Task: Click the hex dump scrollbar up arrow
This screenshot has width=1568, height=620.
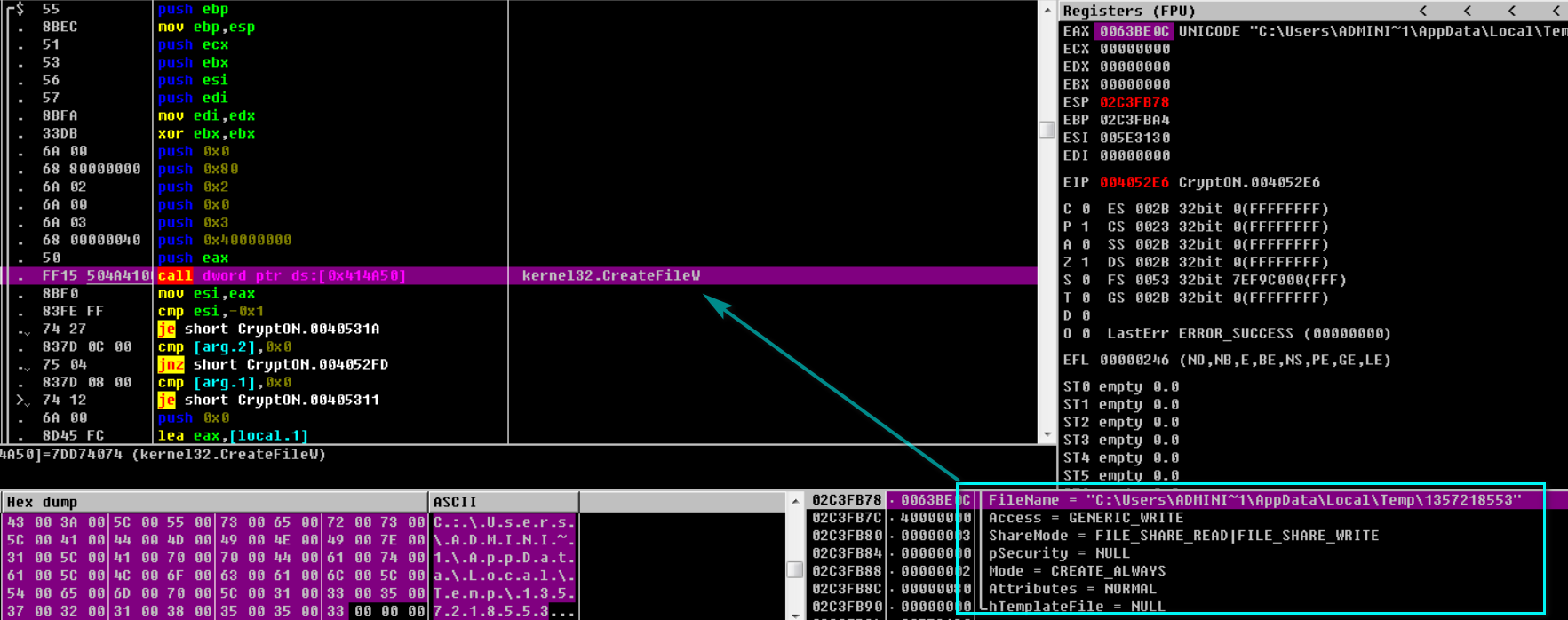Action: 795,502
